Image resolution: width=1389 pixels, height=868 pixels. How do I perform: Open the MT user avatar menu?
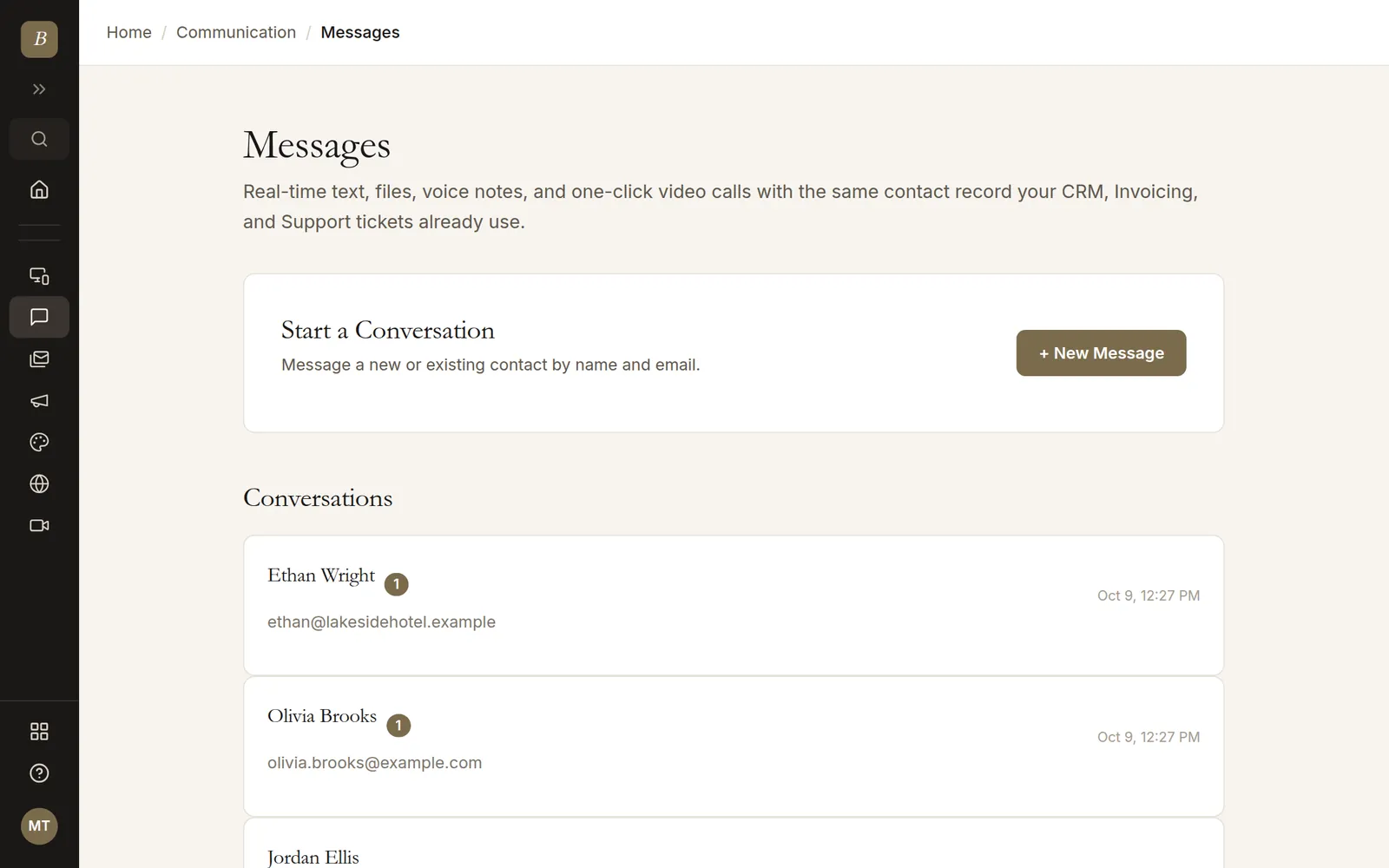point(39,826)
